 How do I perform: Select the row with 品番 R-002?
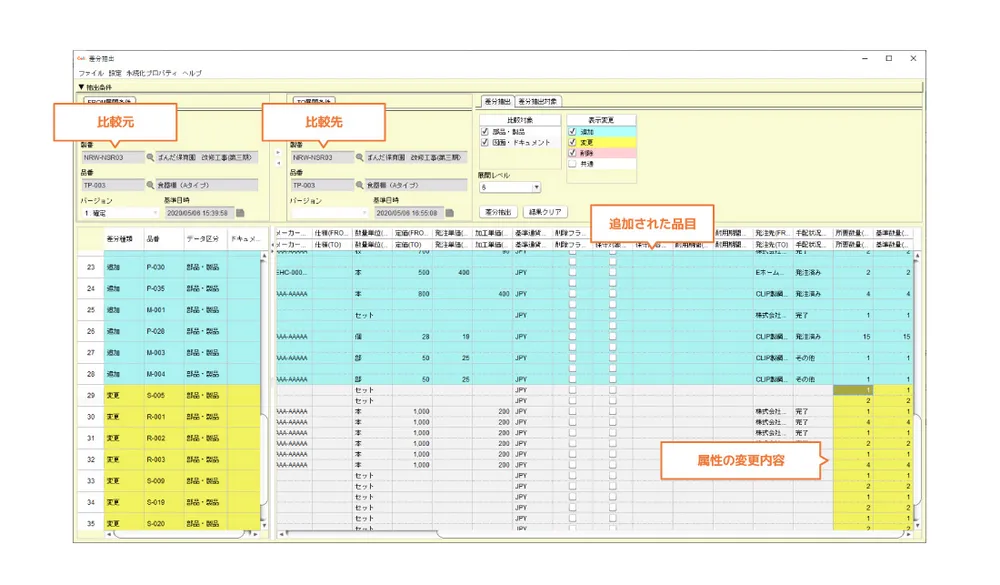168,438
